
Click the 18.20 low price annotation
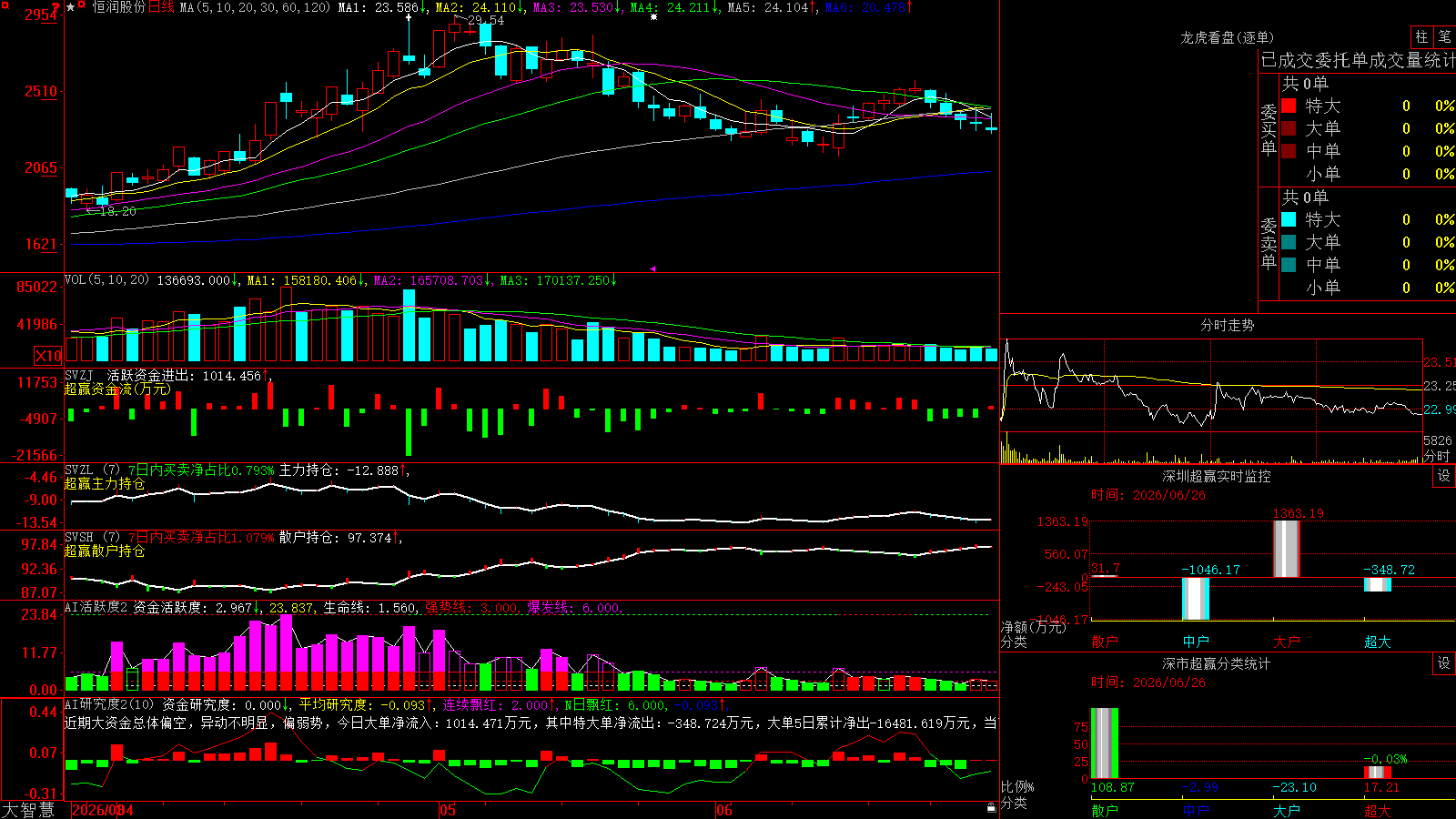coord(117,211)
